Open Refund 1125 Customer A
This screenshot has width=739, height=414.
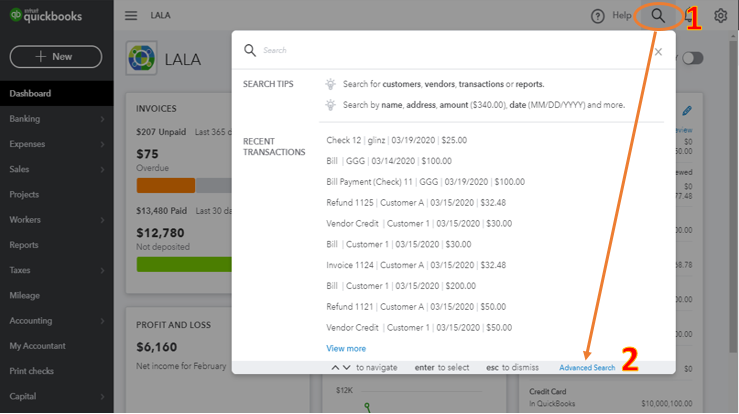tap(416, 203)
